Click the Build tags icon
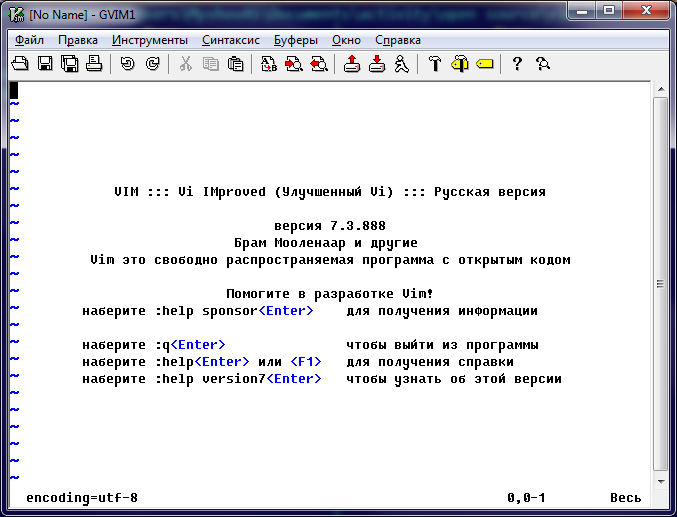677x517 pixels. coord(460,64)
